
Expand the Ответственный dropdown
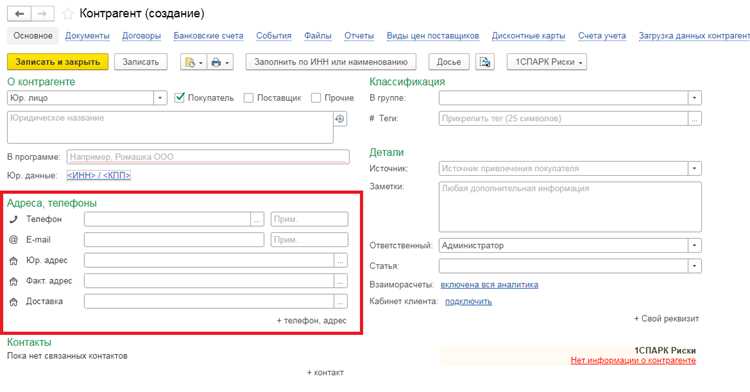coord(695,245)
